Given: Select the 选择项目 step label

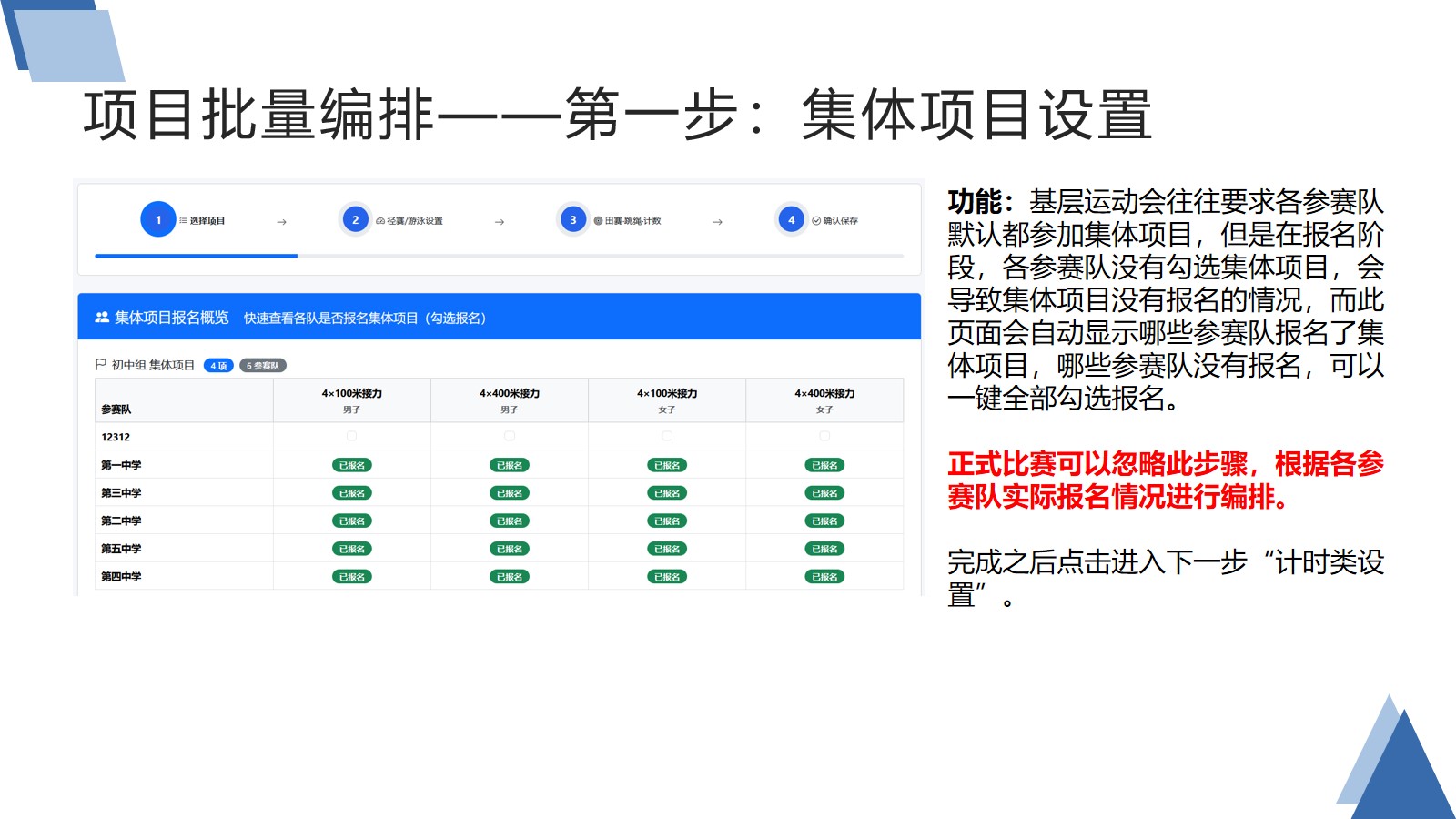Looking at the screenshot, I should click(x=207, y=220).
